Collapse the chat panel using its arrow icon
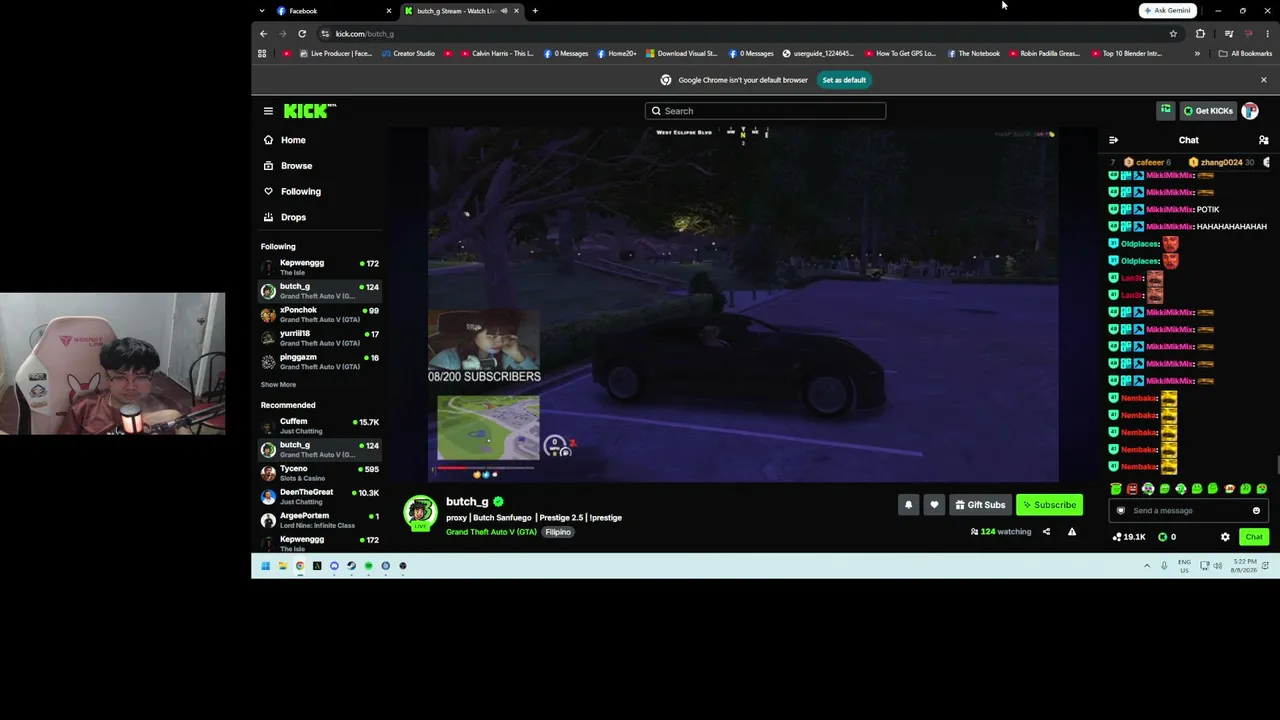Image resolution: width=1280 pixels, height=720 pixels. click(1113, 140)
